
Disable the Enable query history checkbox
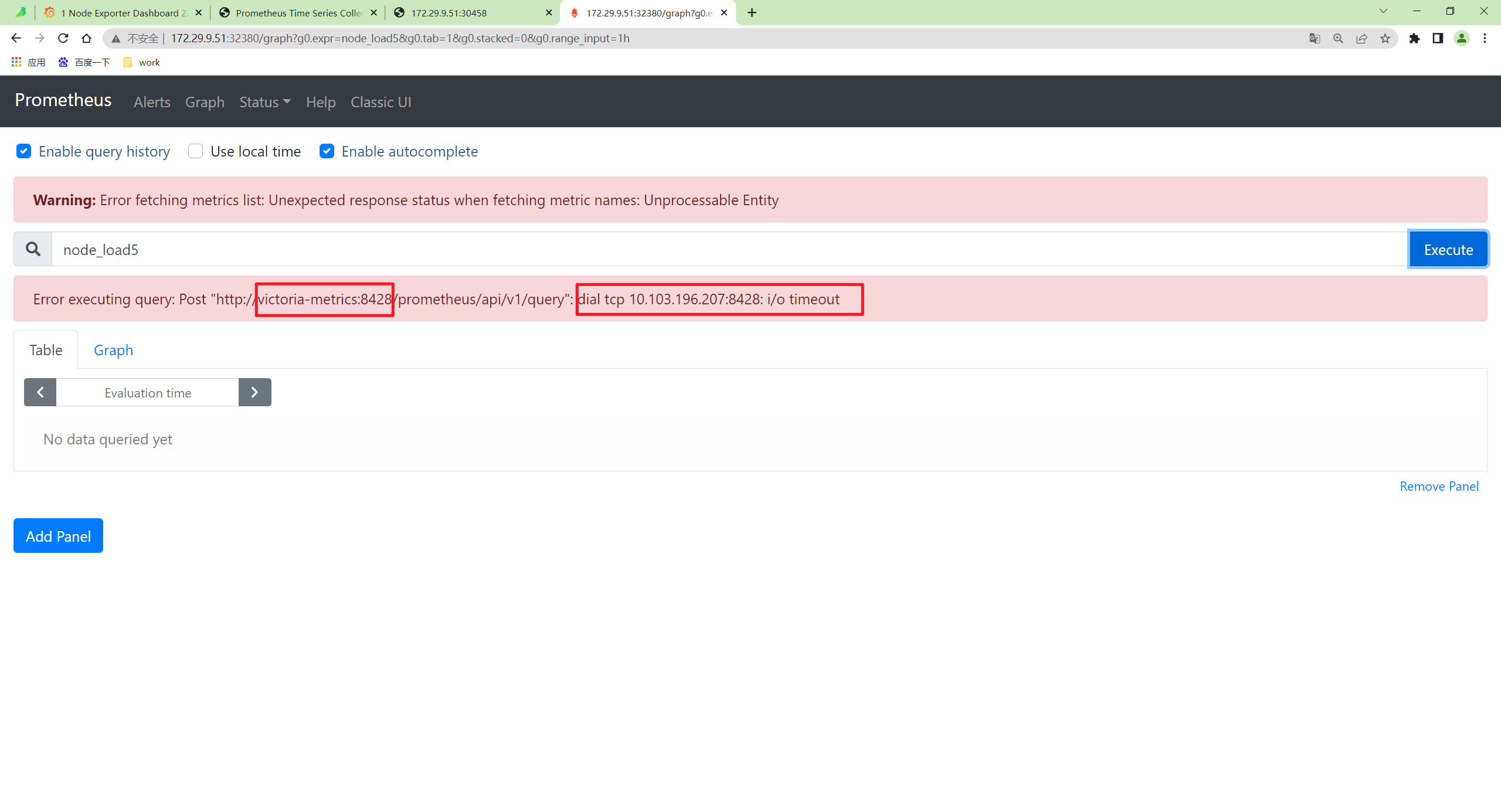point(23,151)
